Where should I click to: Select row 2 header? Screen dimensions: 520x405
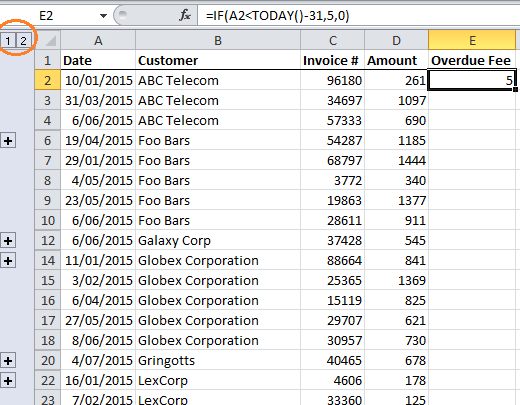tap(48, 80)
